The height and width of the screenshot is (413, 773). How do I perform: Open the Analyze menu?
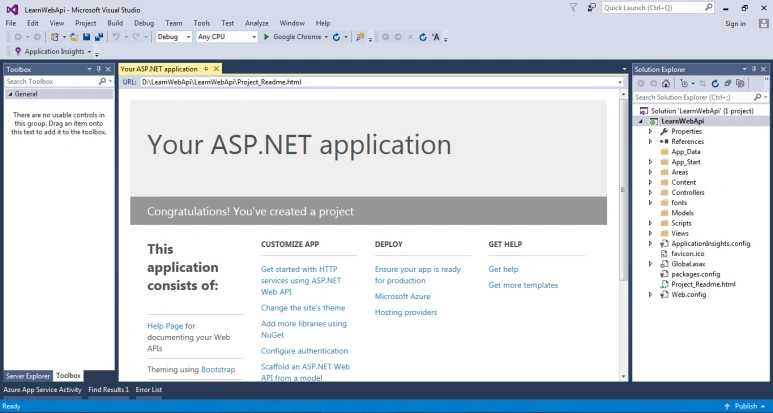[257, 23]
